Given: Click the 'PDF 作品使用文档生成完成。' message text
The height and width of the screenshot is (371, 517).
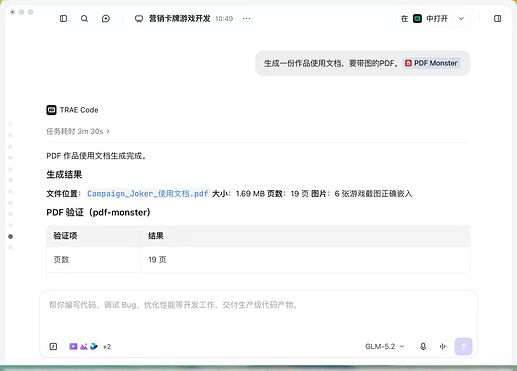Looking at the screenshot, I should click(x=97, y=156).
